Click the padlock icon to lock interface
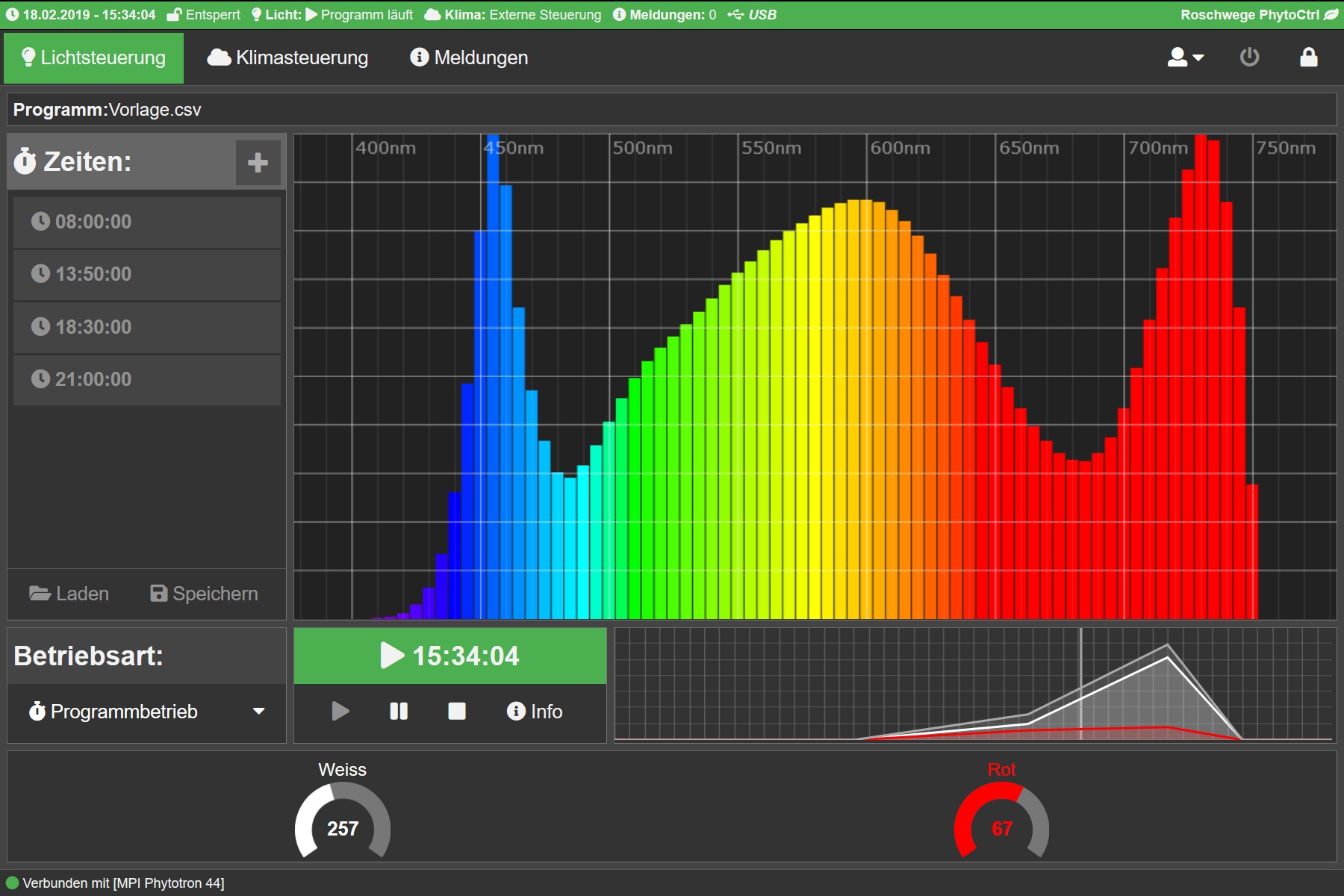The height and width of the screenshot is (896, 1344). [x=1308, y=57]
